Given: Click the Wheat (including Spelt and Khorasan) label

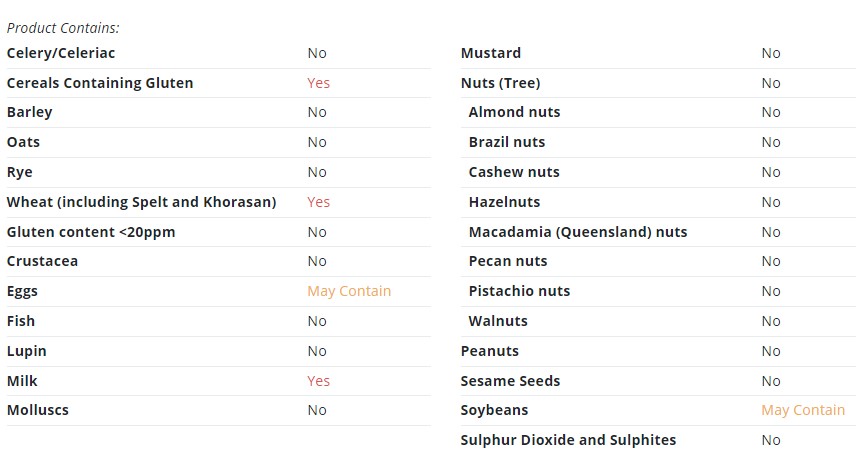Looking at the screenshot, I should click(141, 202).
